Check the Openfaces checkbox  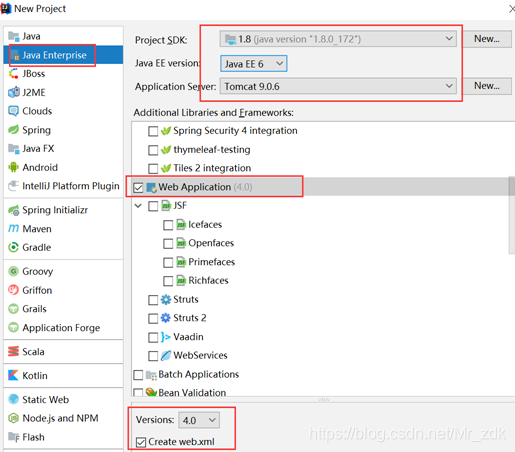(x=168, y=244)
